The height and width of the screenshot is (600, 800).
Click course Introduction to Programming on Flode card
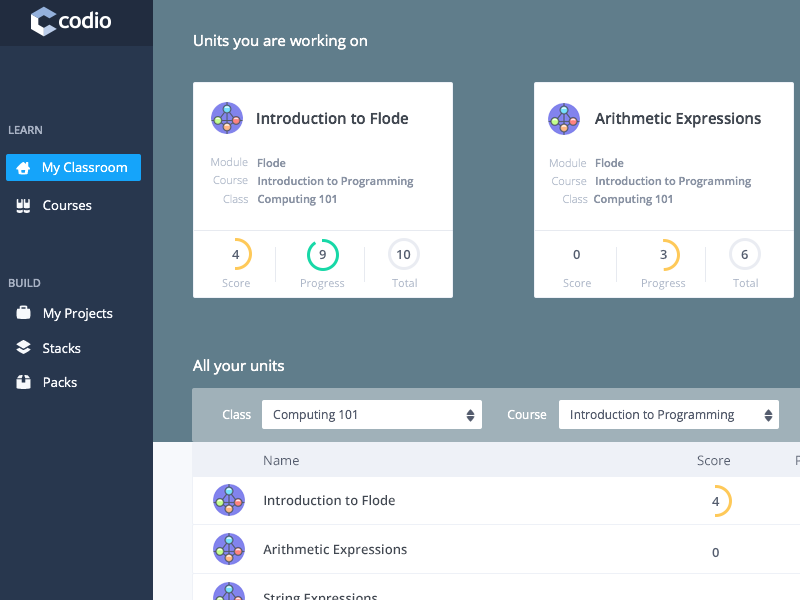coord(335,181)
